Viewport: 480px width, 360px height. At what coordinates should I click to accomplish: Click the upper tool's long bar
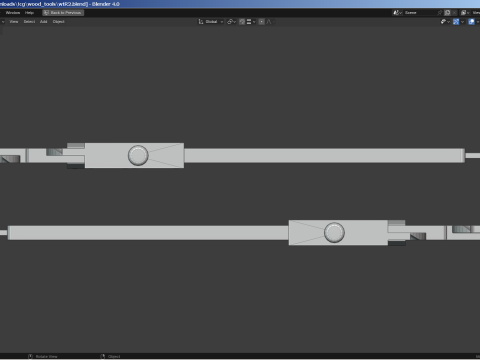(x=324, y=155)
